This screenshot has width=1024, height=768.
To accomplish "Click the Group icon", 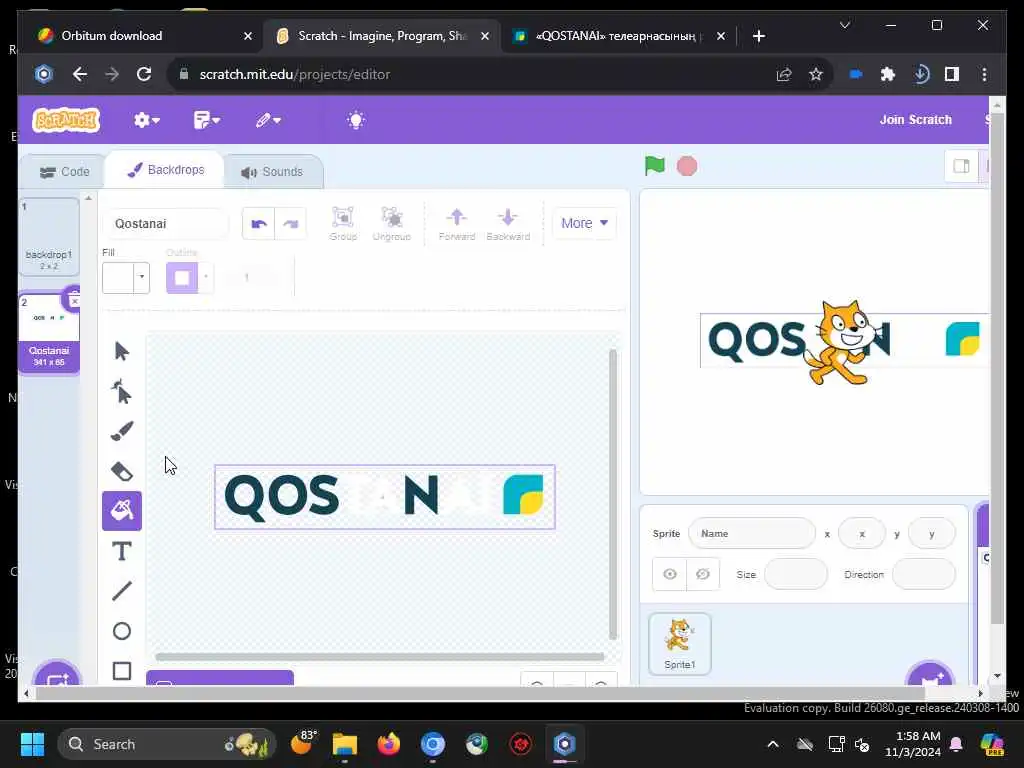I will 343,223.
